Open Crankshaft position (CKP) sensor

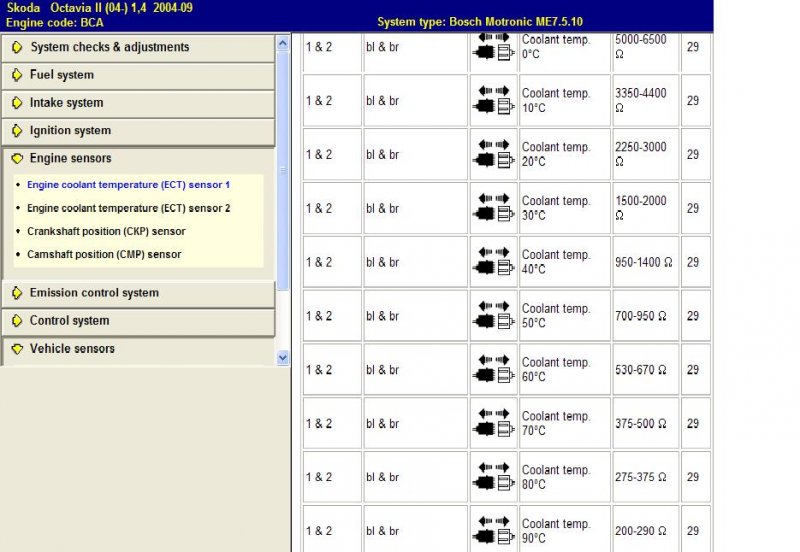(106, 231)
